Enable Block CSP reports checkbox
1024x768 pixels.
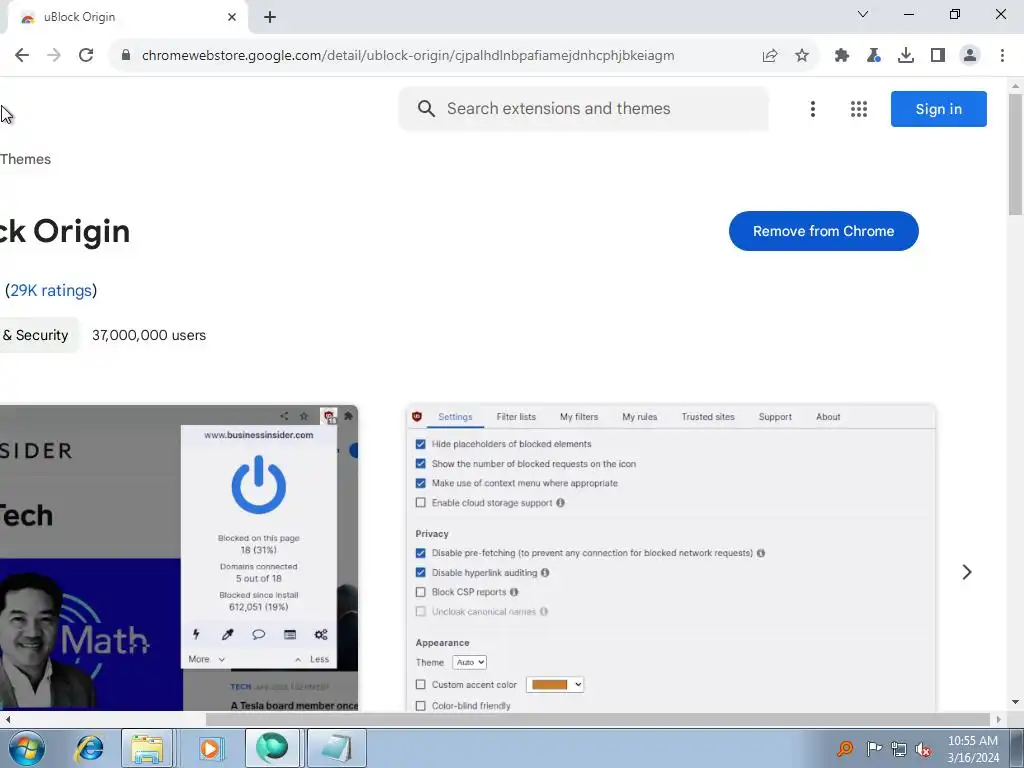[421, 592]
